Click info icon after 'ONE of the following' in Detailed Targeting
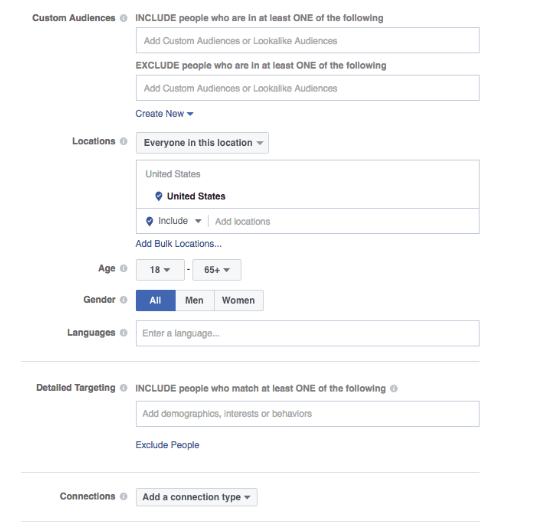This screenshot has height=522, width=537. point(394,388)
